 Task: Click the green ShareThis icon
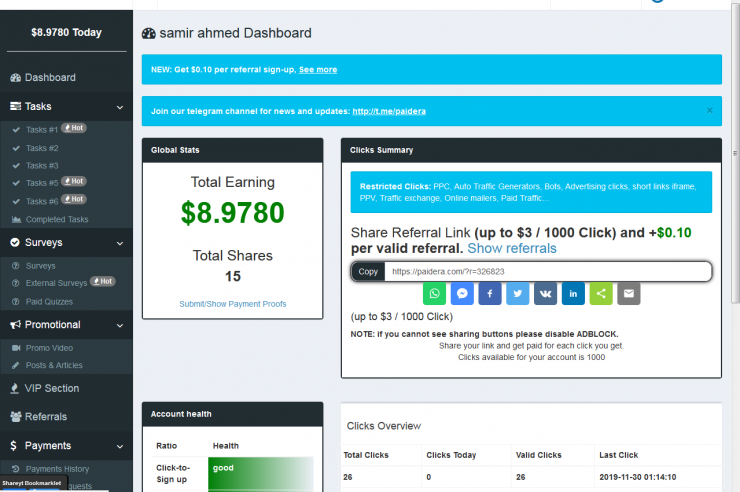tap(600, 293)
